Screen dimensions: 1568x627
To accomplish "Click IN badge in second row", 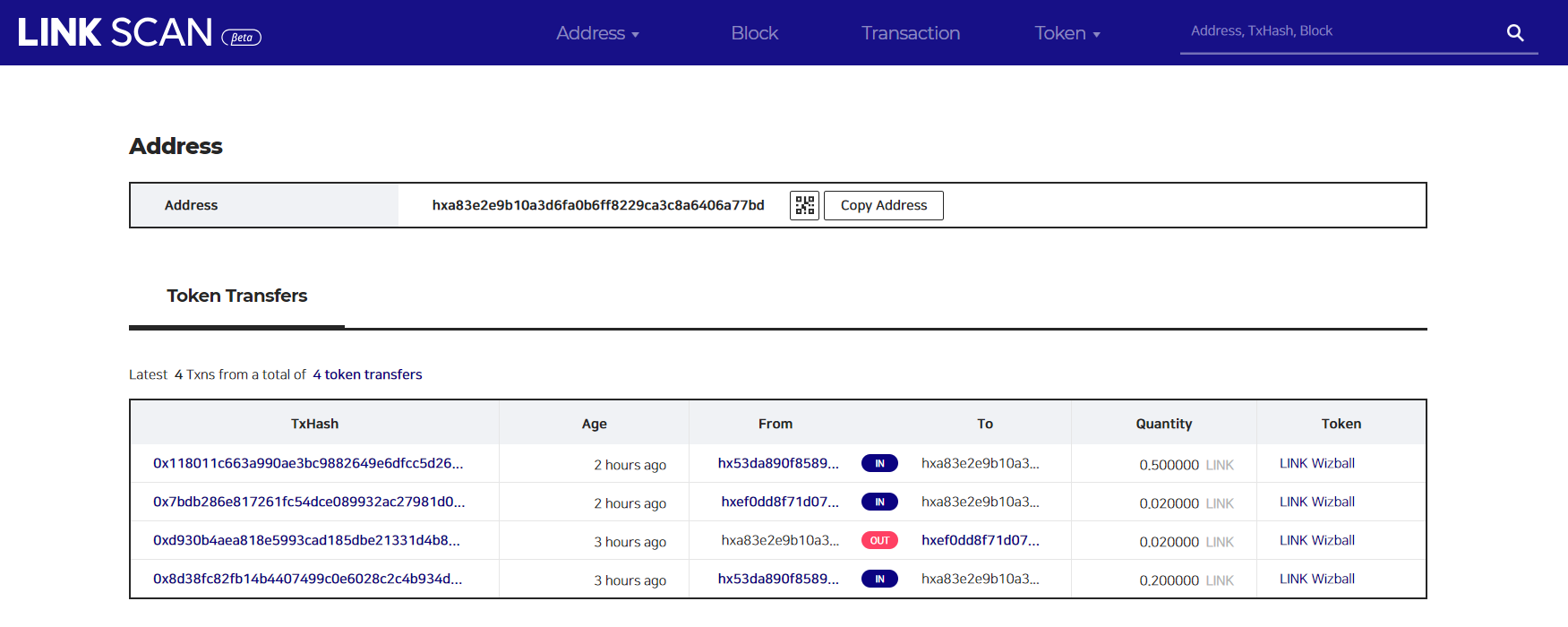I will coord(879,502).
